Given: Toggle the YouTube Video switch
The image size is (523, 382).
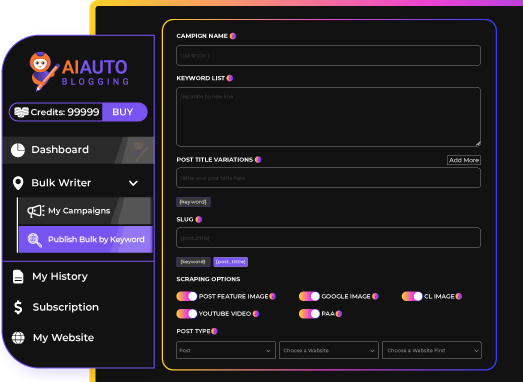Looking at the screenshot, I should (x=187, y=314).
